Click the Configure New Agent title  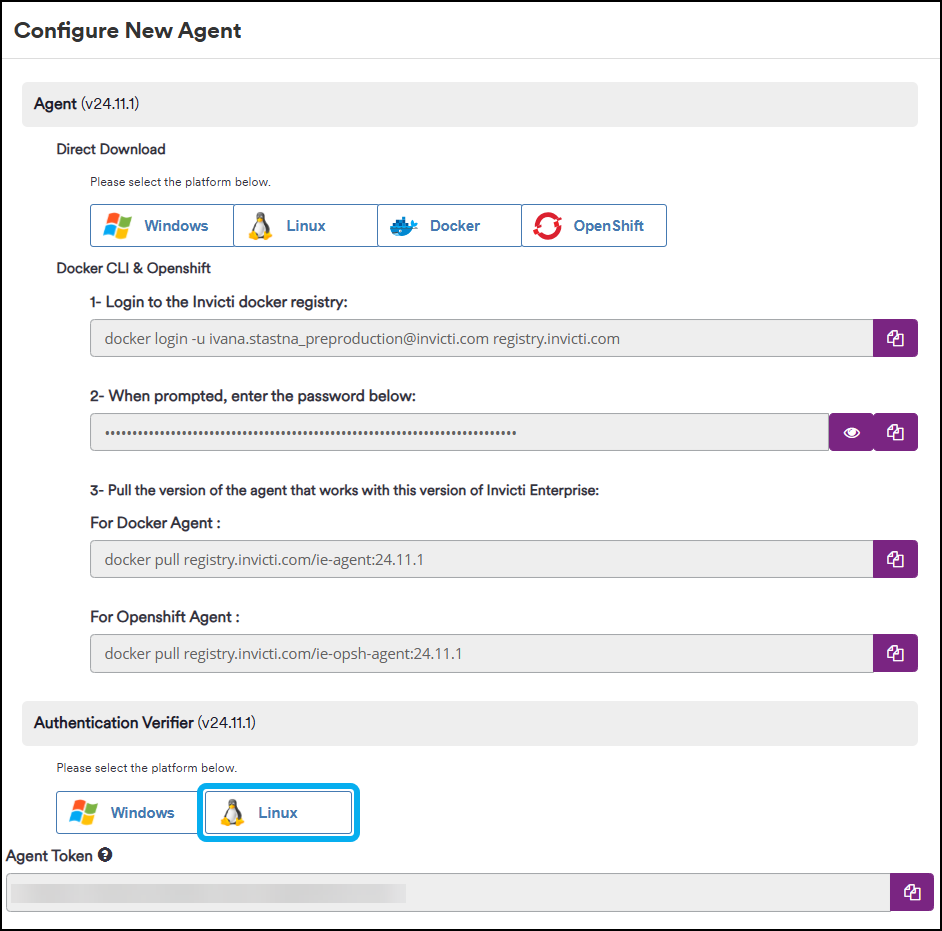127,30
